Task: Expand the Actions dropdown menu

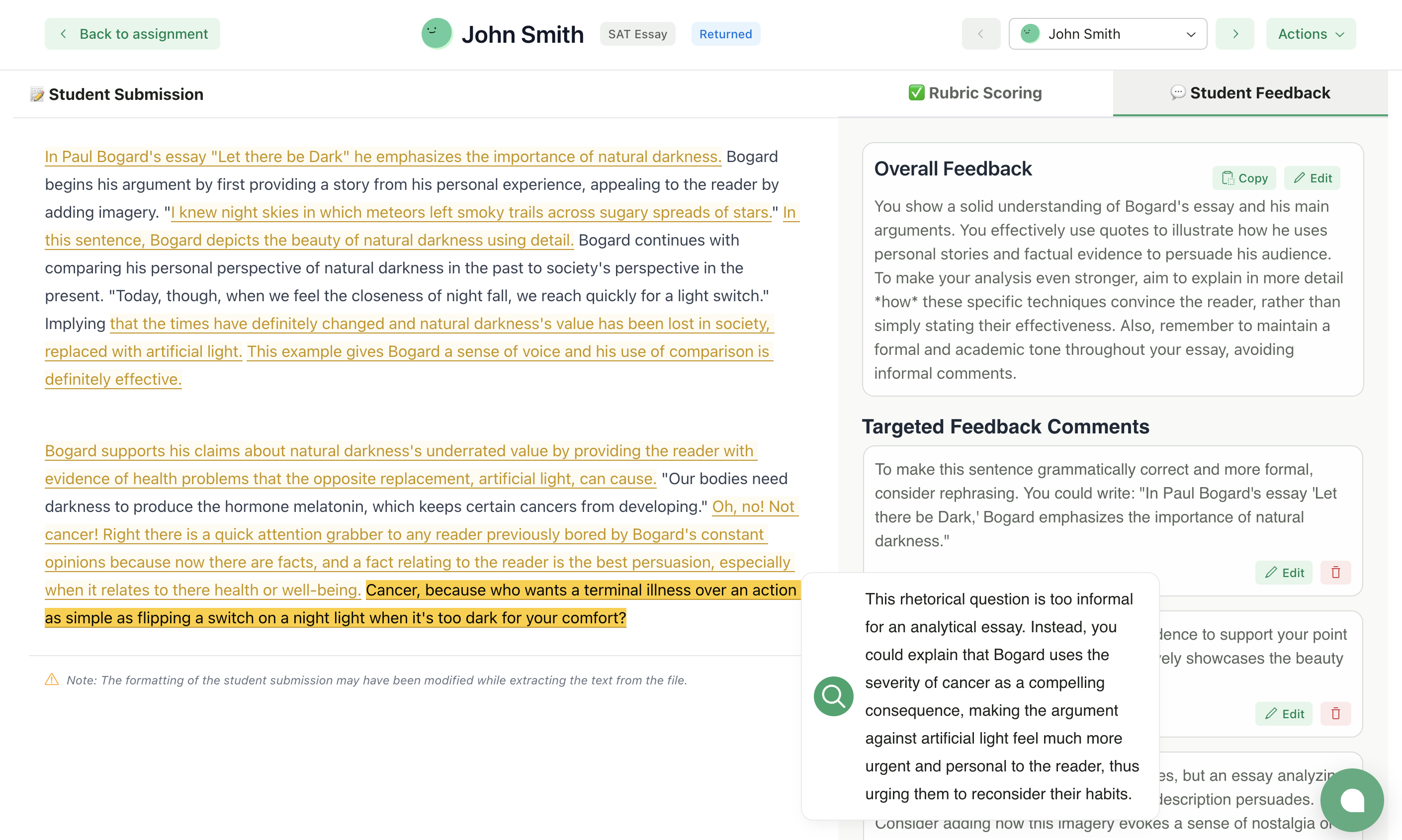Action: [x=1311, y=34]
